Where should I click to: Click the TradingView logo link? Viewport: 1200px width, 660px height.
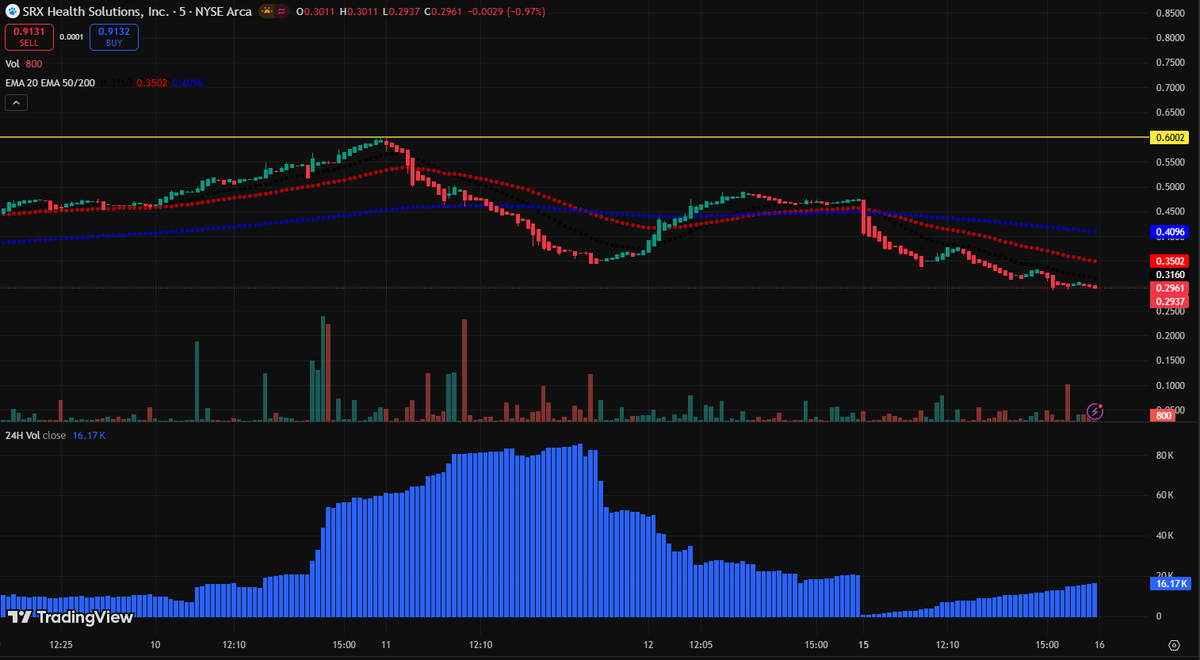pyautogui.click(x=70, y=617)
